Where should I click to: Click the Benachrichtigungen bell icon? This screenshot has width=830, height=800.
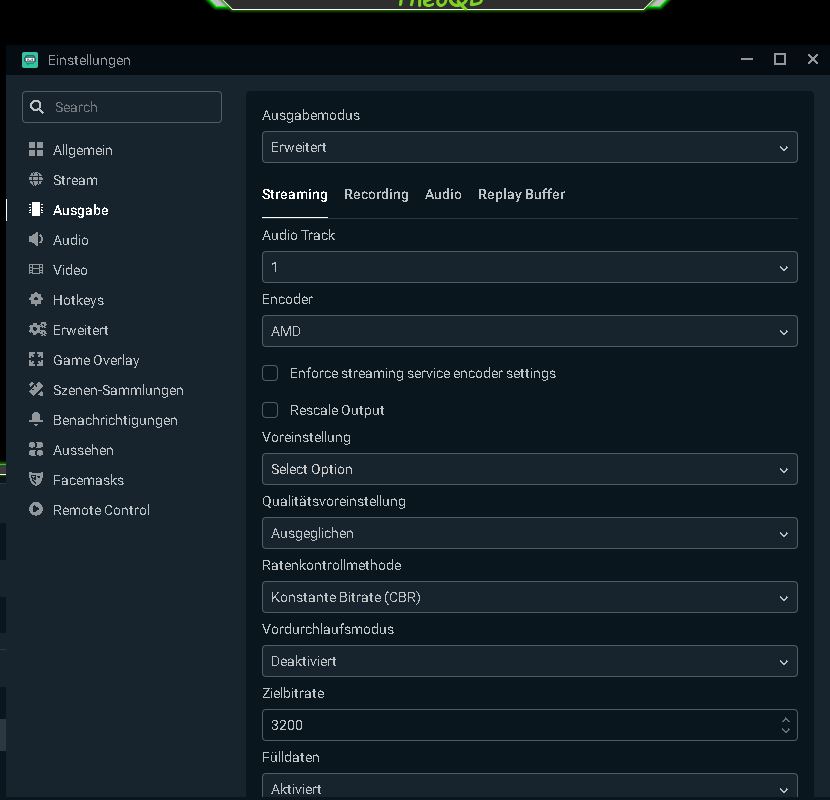pos(36,420)
